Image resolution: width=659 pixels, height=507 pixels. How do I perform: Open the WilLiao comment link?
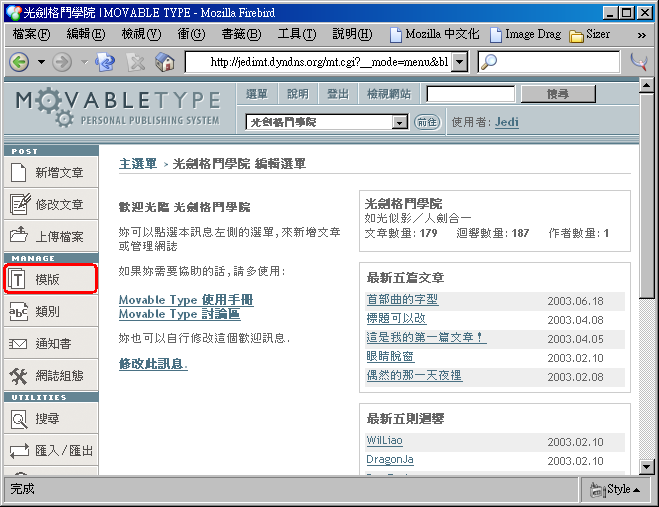(385, 440)
